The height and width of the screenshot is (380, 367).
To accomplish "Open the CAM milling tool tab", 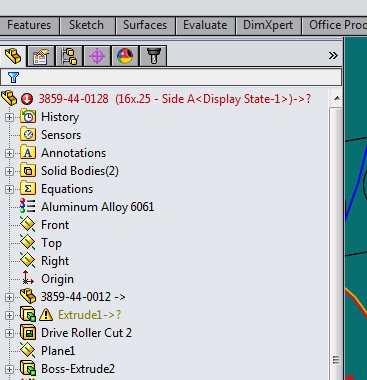I will [153, 56].
